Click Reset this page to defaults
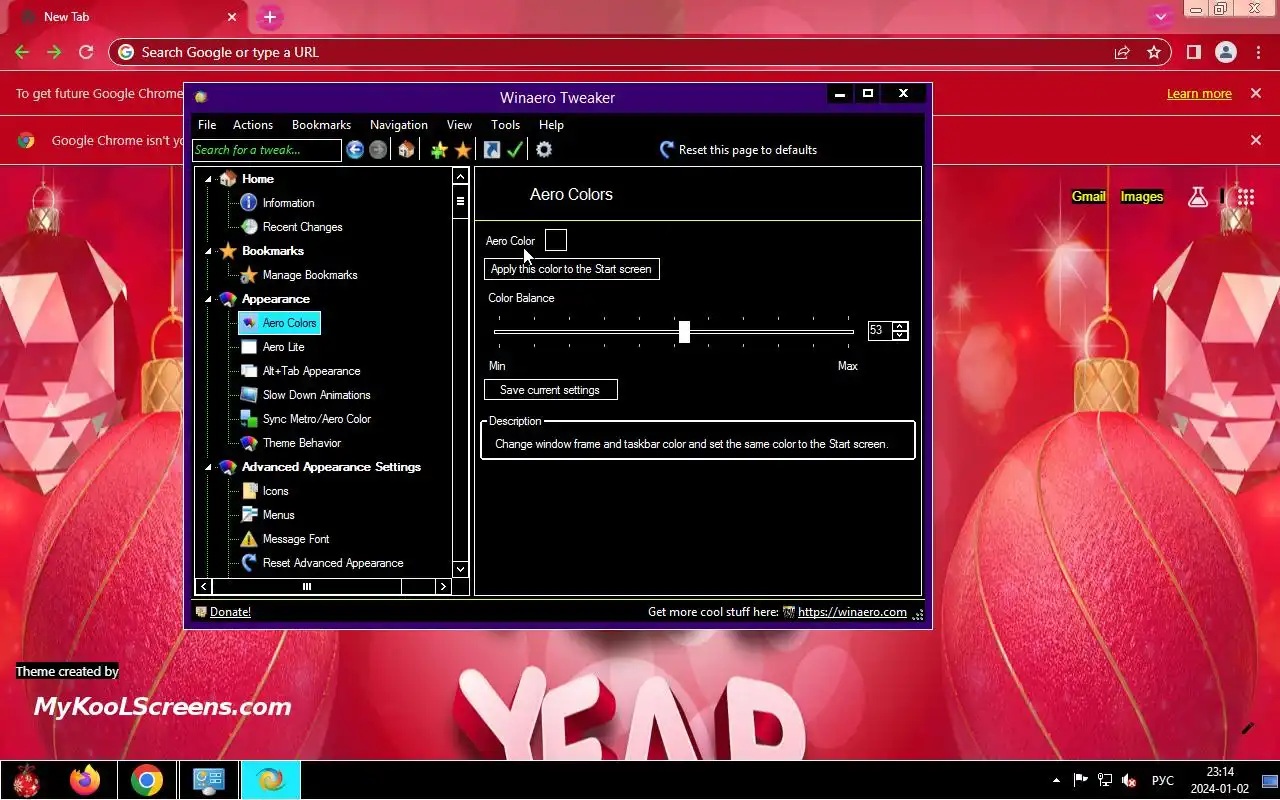The width and height of the screenshot is (1280, 800). pyautogui.click(x=738, y=150)
